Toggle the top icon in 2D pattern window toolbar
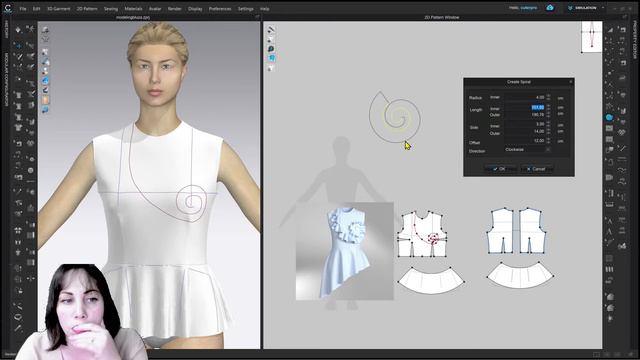Viewport: 640px width, 360px height. coord(271,30)
